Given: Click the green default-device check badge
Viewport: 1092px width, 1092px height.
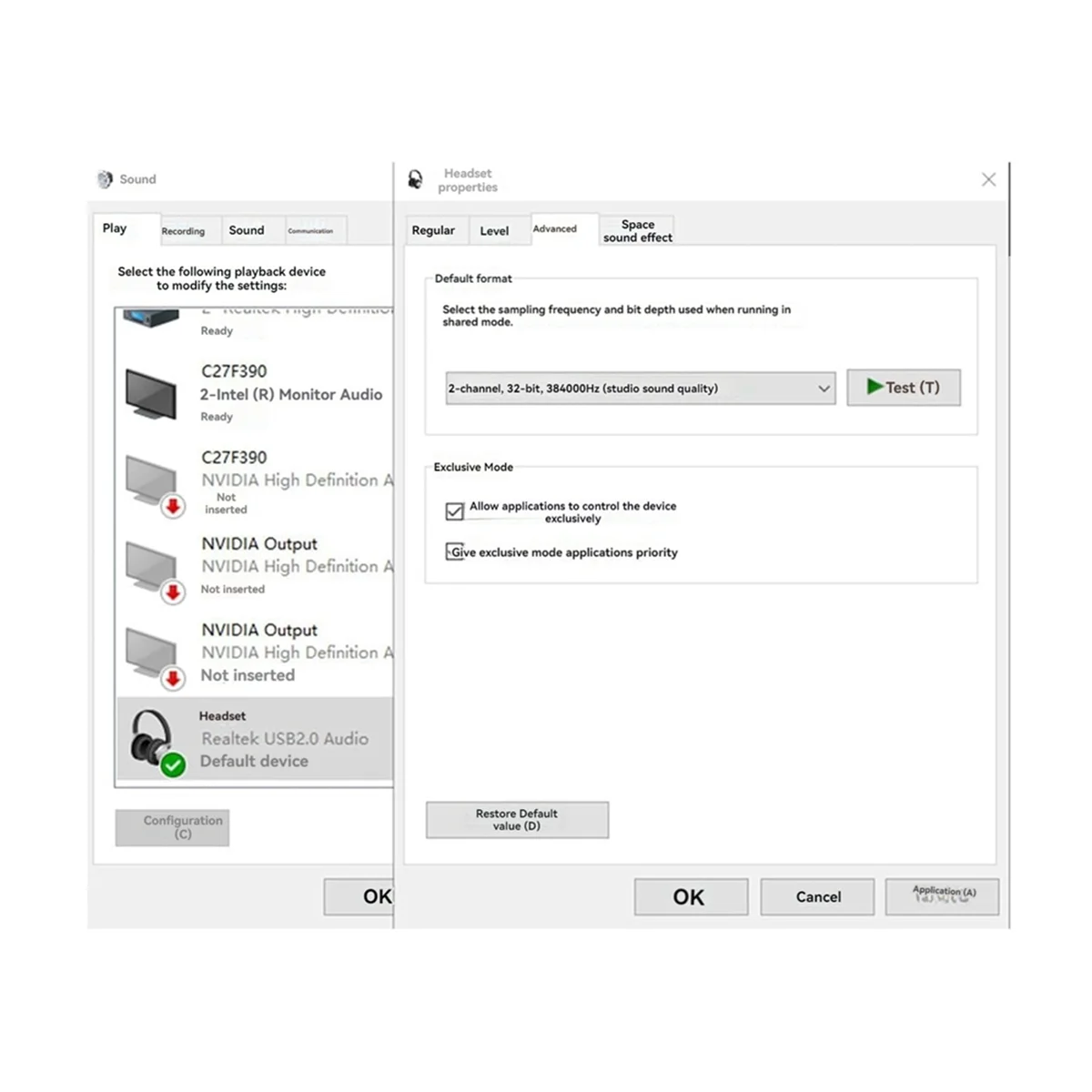Looking at the screenshot, I should (173, 765).
